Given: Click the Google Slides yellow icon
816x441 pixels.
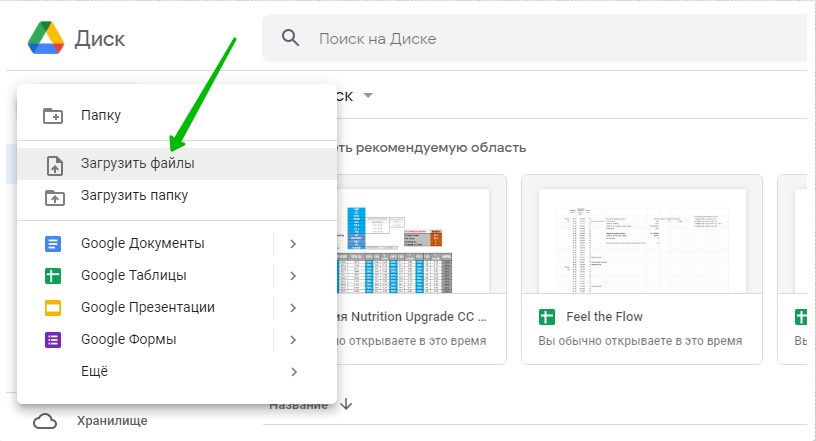Looking at the screenshot, I should pos(53,308).
